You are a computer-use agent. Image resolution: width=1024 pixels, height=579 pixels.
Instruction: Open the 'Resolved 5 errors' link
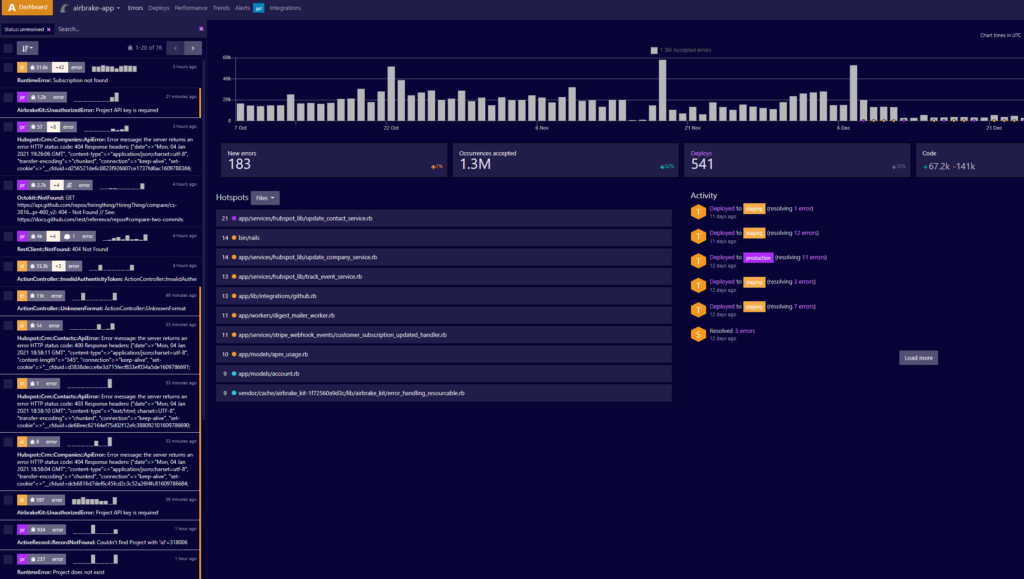pyautogui.click(x=745, y=331)
